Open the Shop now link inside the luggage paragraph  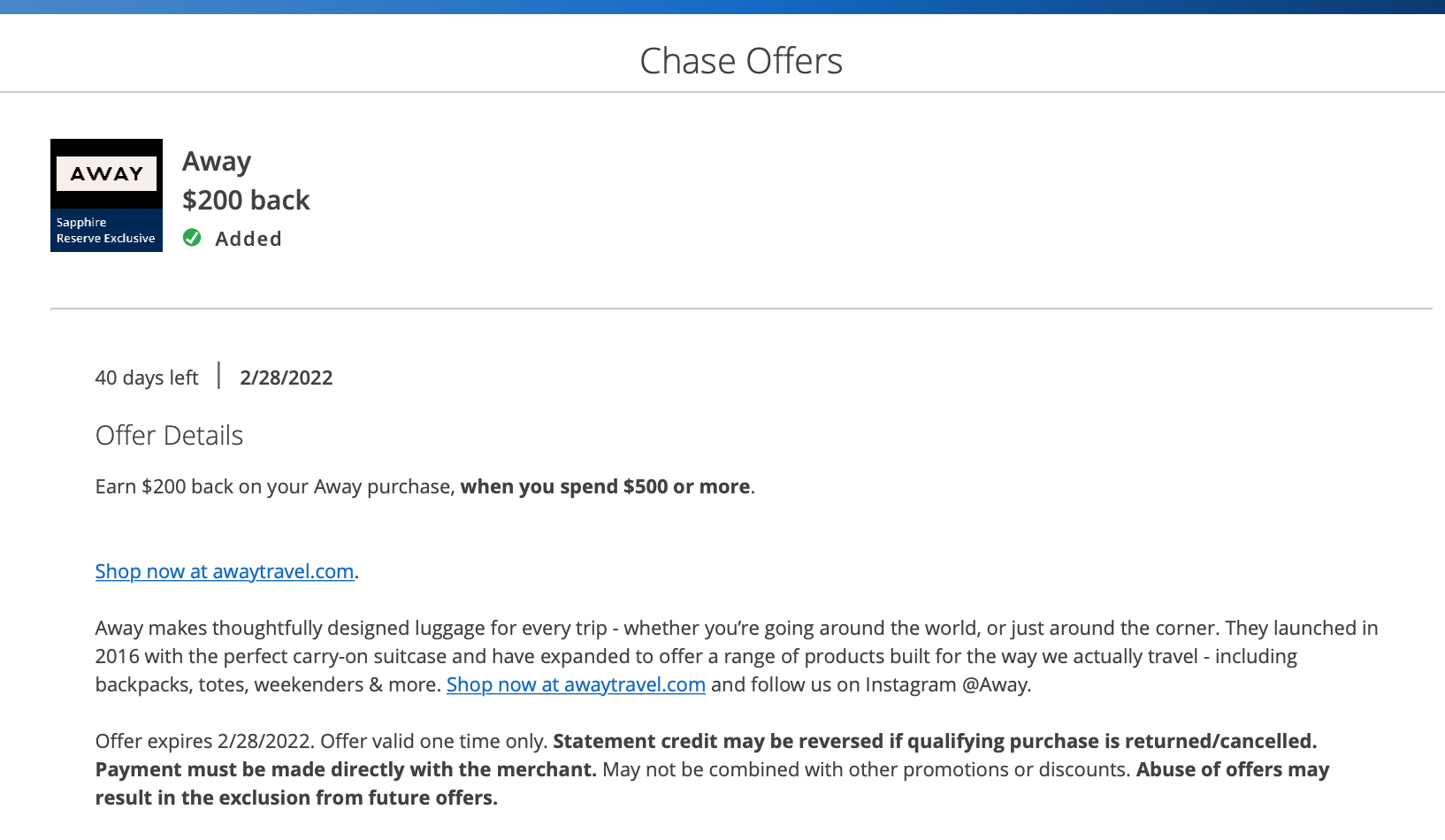tap(576, 684)
